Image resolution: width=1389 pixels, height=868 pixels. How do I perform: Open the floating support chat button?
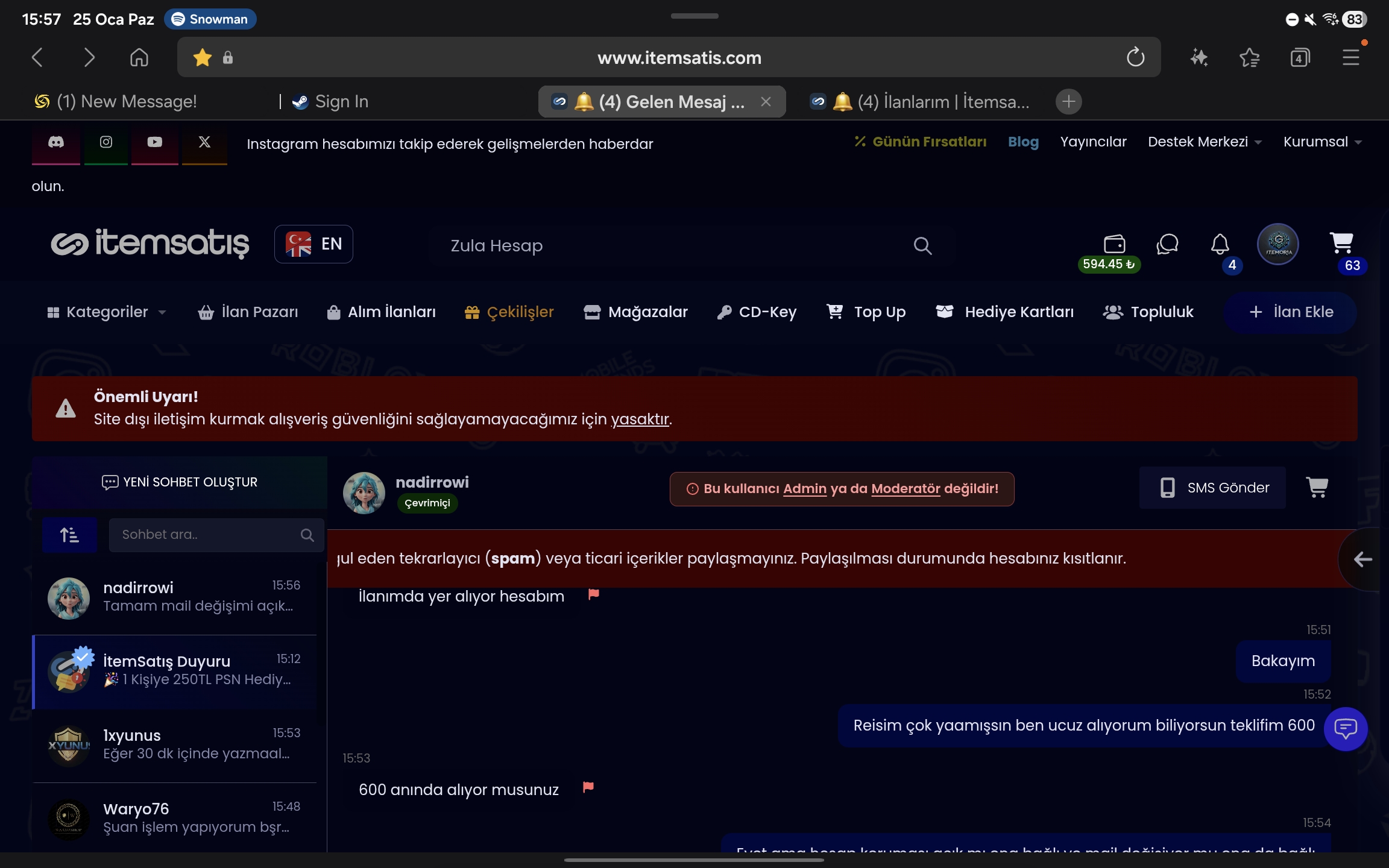click(x=1346, y=729)
